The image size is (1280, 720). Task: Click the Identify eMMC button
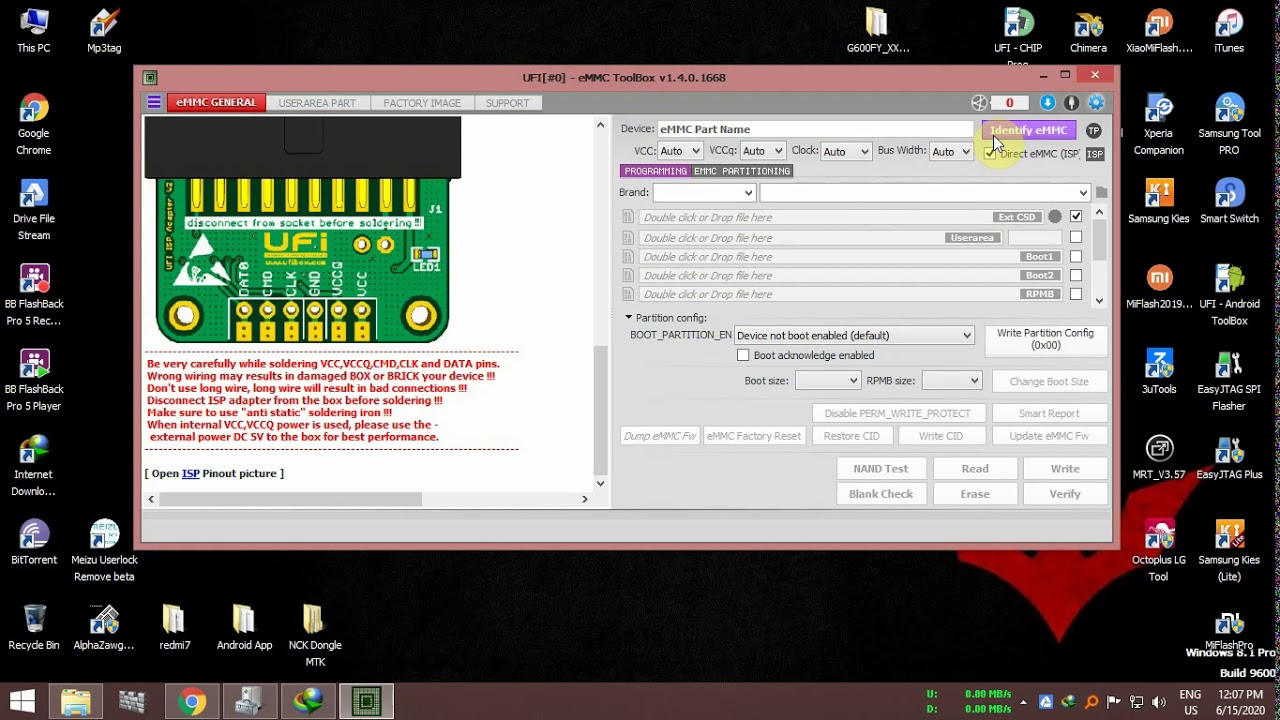pyautogui.click(x=1029, y=130)
